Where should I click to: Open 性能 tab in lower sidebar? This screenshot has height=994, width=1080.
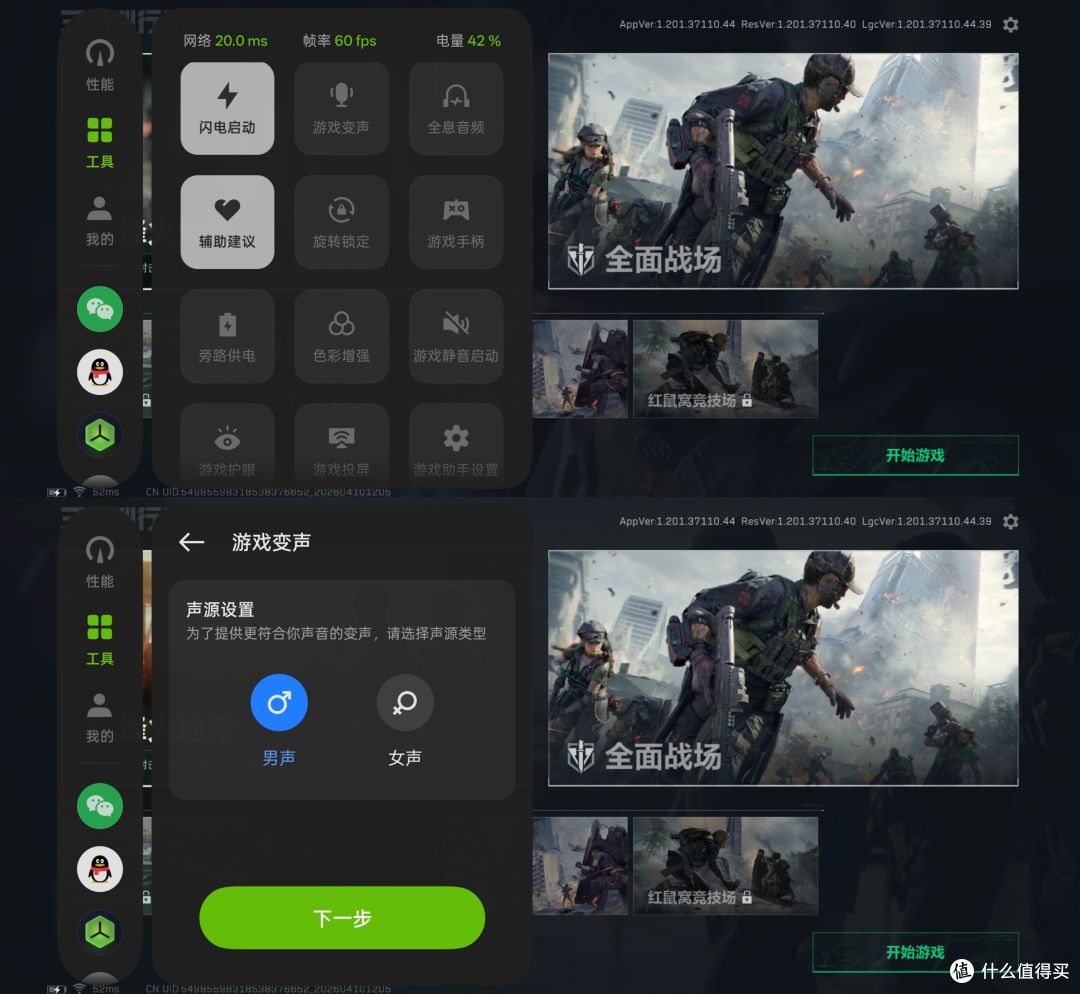tap(100, 563)
